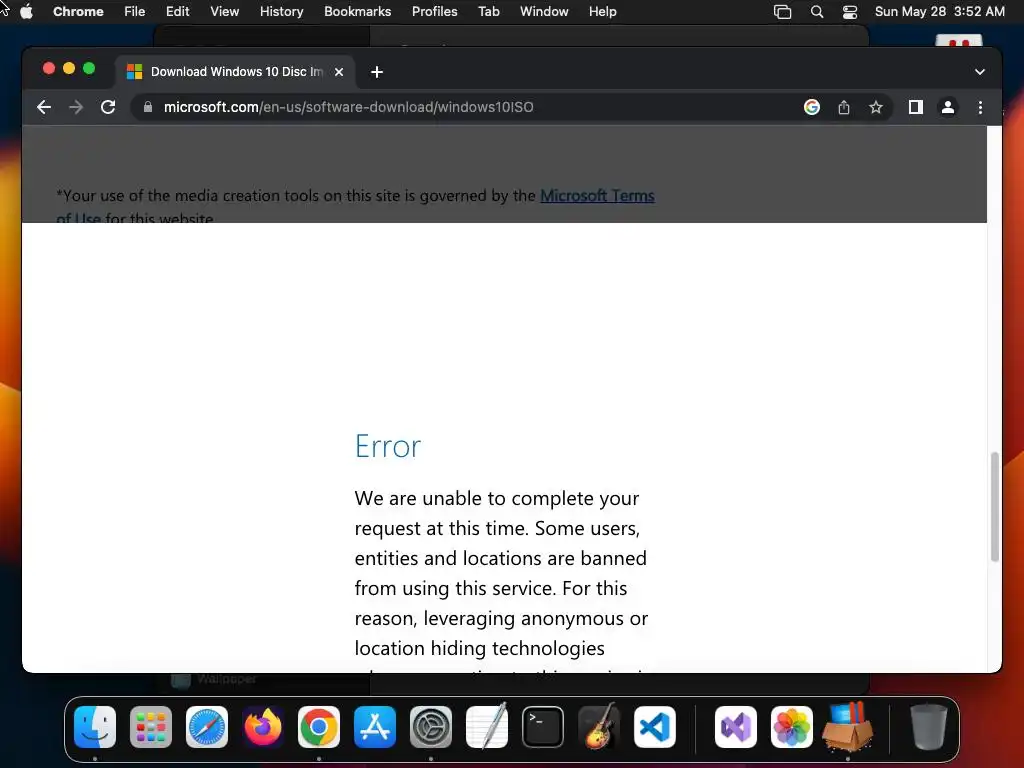
Task: Open Control Center in menu bar
Action: [x=850, y=12]
